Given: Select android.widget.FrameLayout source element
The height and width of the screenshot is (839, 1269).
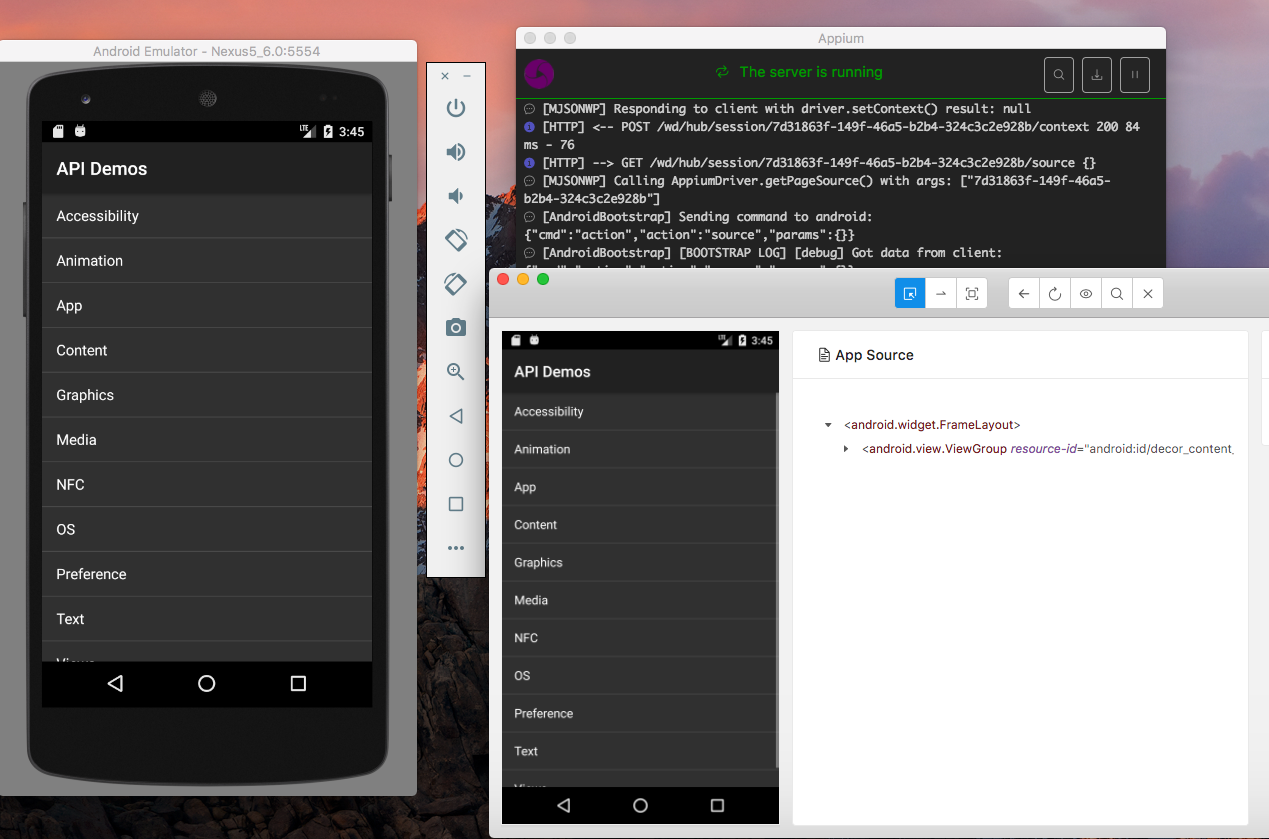Looking at the screenshot, I should (x=932, y=425).
